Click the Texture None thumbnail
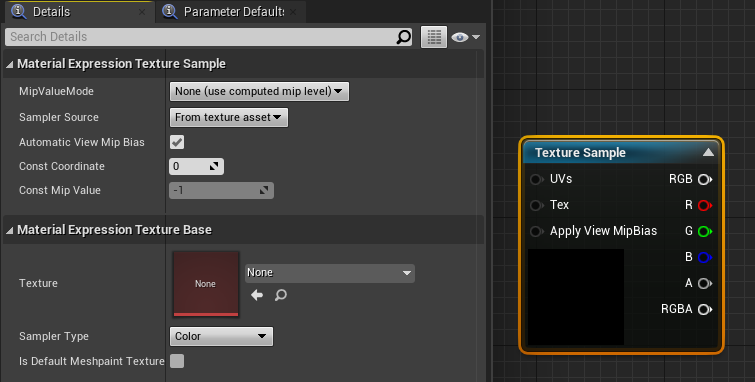755x382 pixels. pos(206,283)
